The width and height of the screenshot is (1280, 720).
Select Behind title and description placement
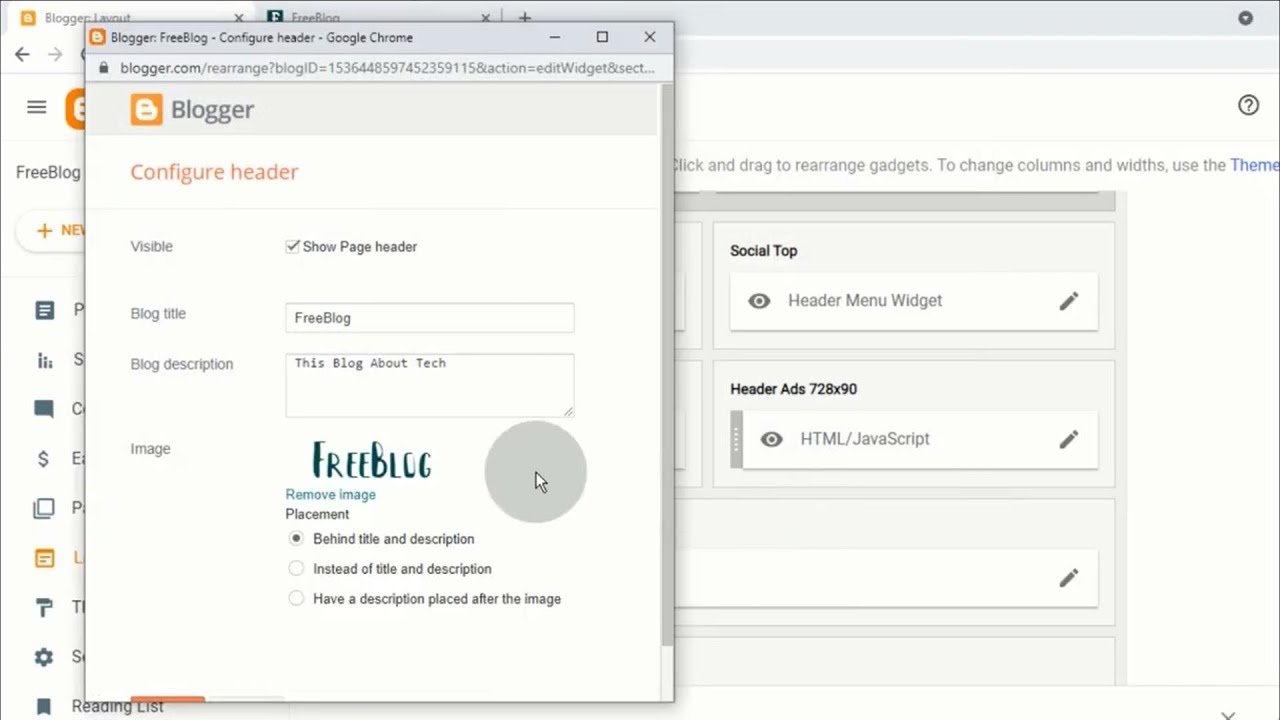[x=296, y=538]
